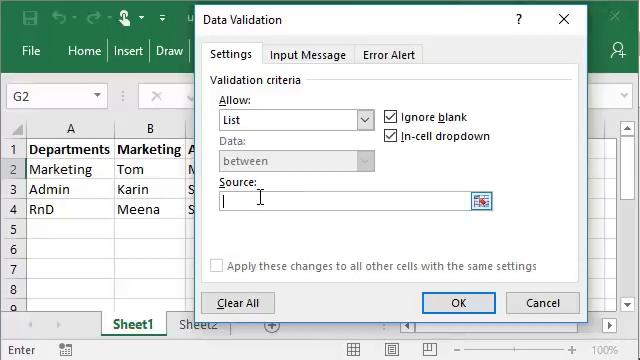Image resolution: width=640 pixels, height=360 pixels.
Task: Open the Insert ribbon tab
Action: [x=128, y=51]
